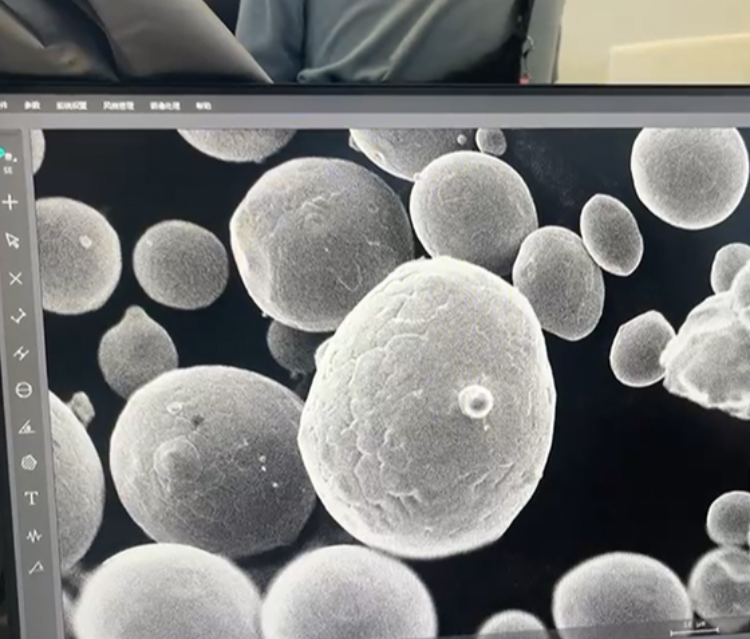750x639 pixels.
Task: Click the micrometer scale bar in the image corner
Action: pos(694,628)
